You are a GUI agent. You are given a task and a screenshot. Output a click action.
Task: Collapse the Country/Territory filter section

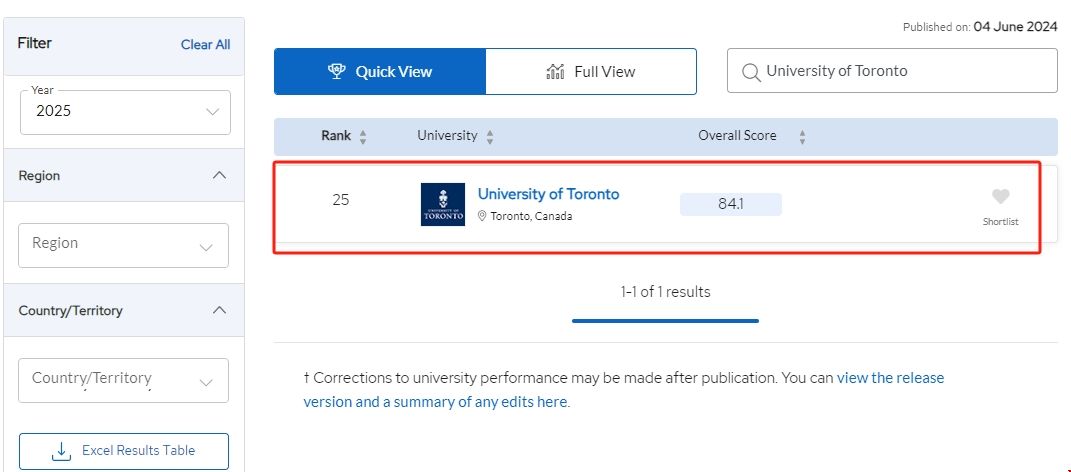pyautogui.click(x=220, y=310)
